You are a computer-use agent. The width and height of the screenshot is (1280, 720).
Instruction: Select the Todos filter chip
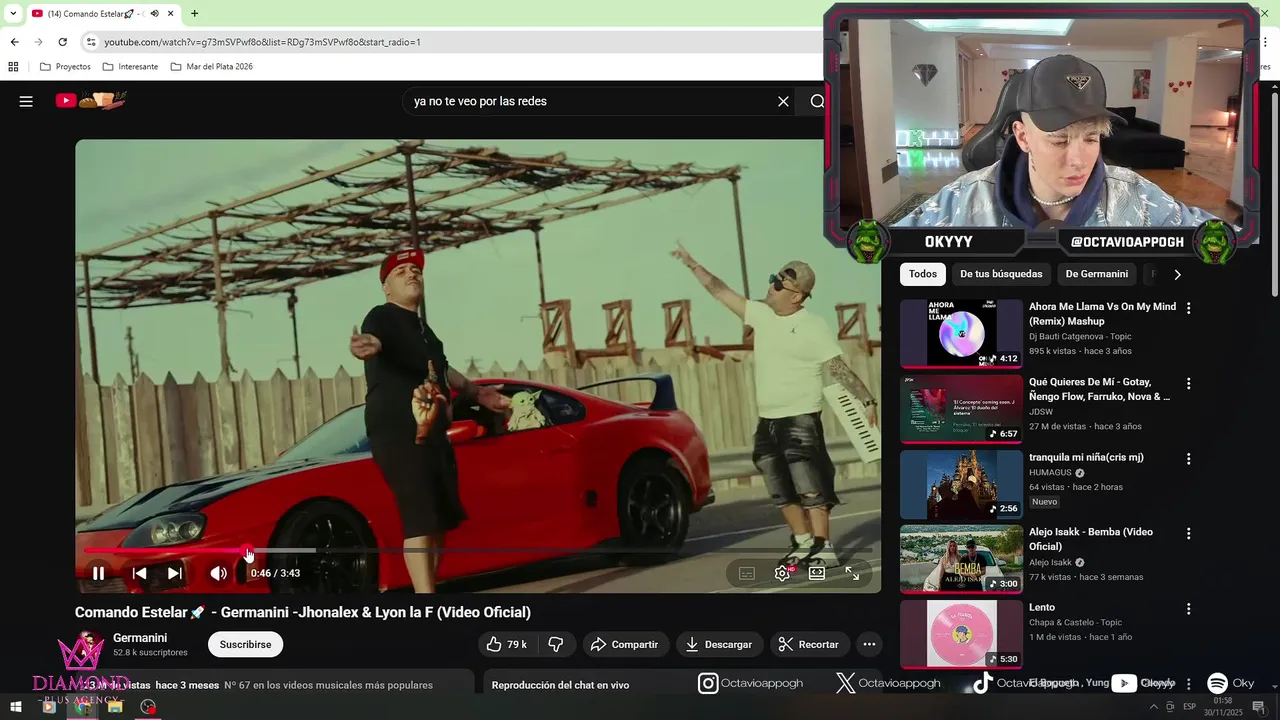[x=923, y=274]
